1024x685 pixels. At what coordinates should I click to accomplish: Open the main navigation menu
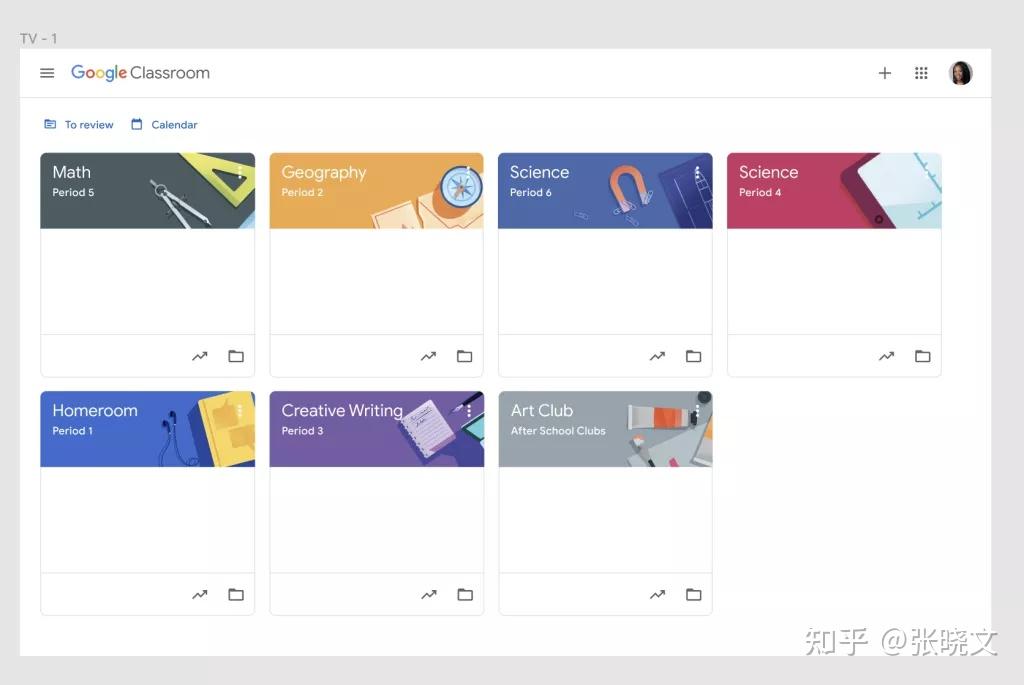pyautogui.click(x=47, y=72)
